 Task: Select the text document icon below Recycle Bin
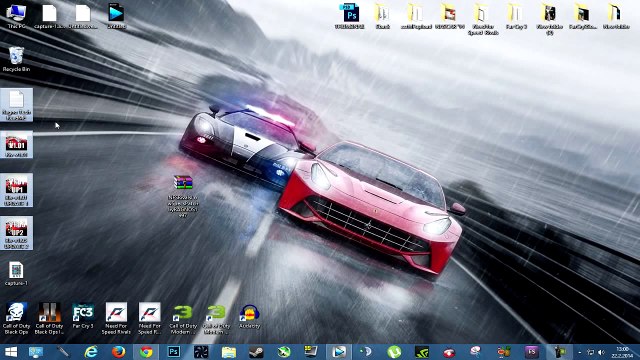point(16,105)
